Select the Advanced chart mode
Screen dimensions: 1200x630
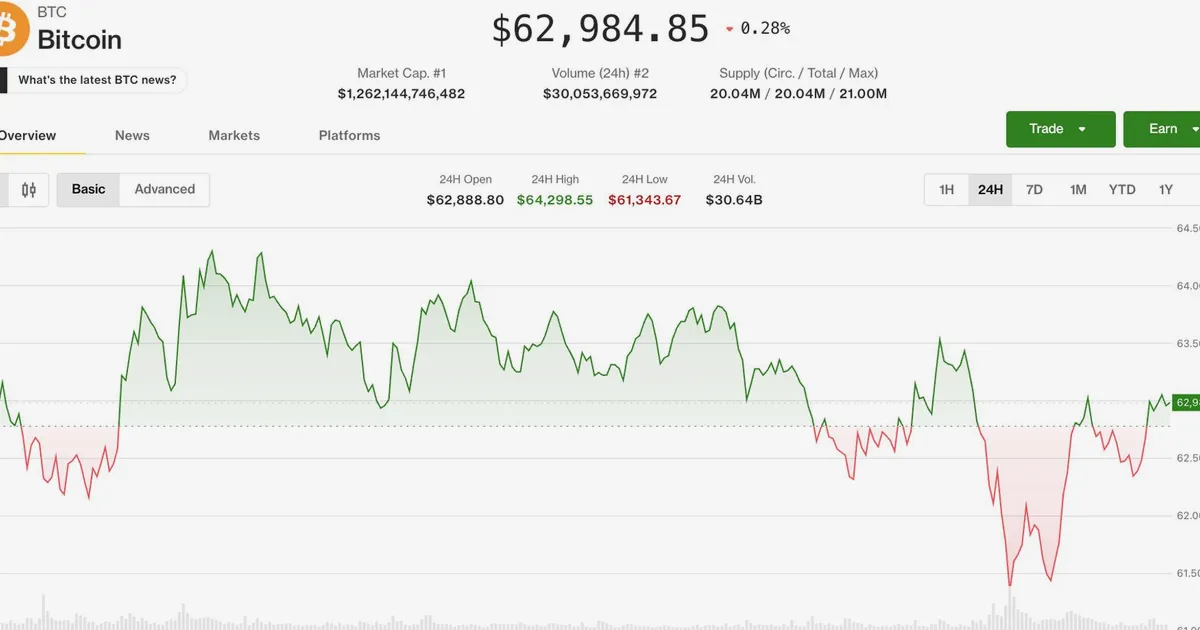tap(165, 189)
